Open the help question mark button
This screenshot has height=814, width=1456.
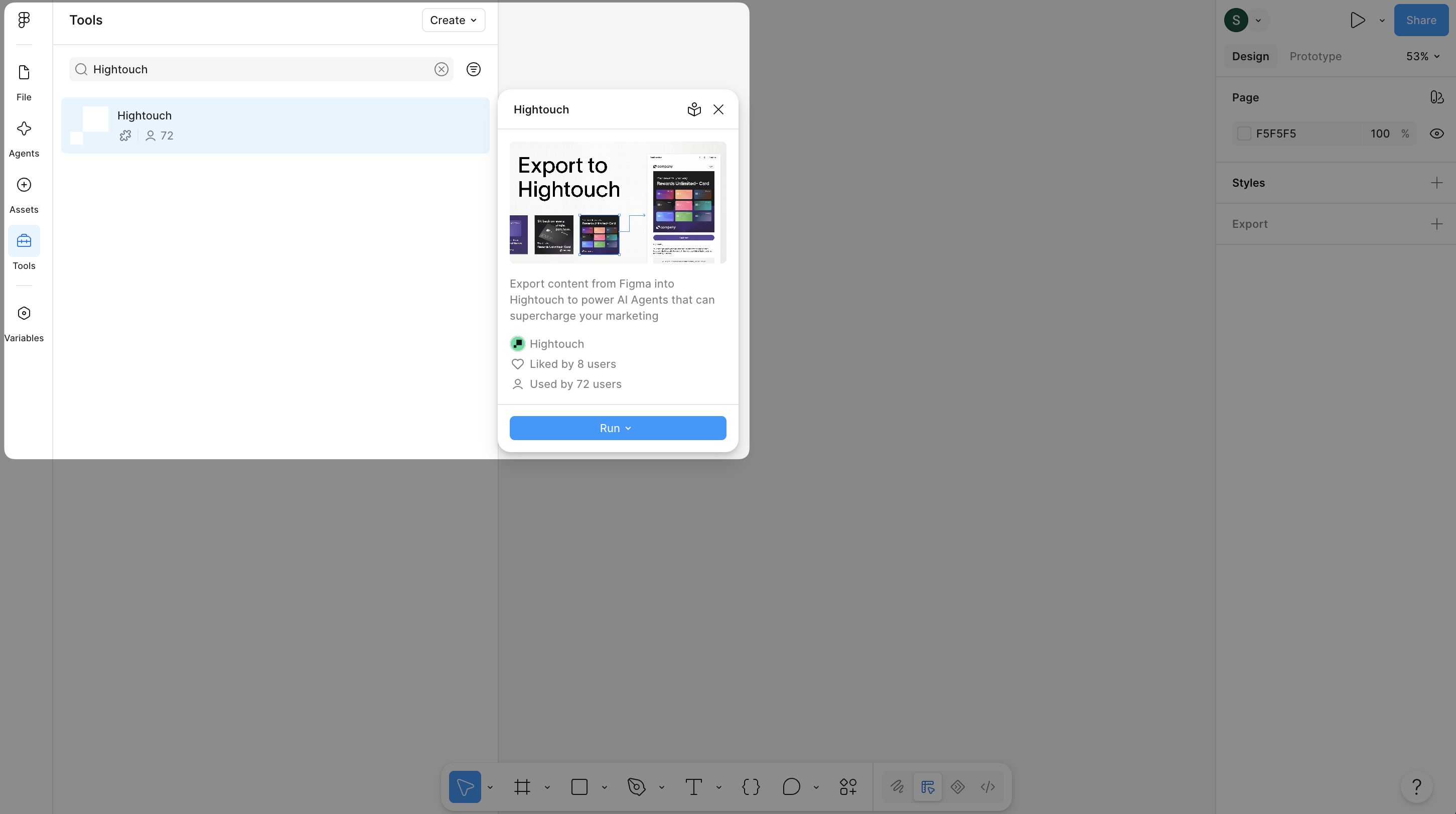(x=1416, y=786)
